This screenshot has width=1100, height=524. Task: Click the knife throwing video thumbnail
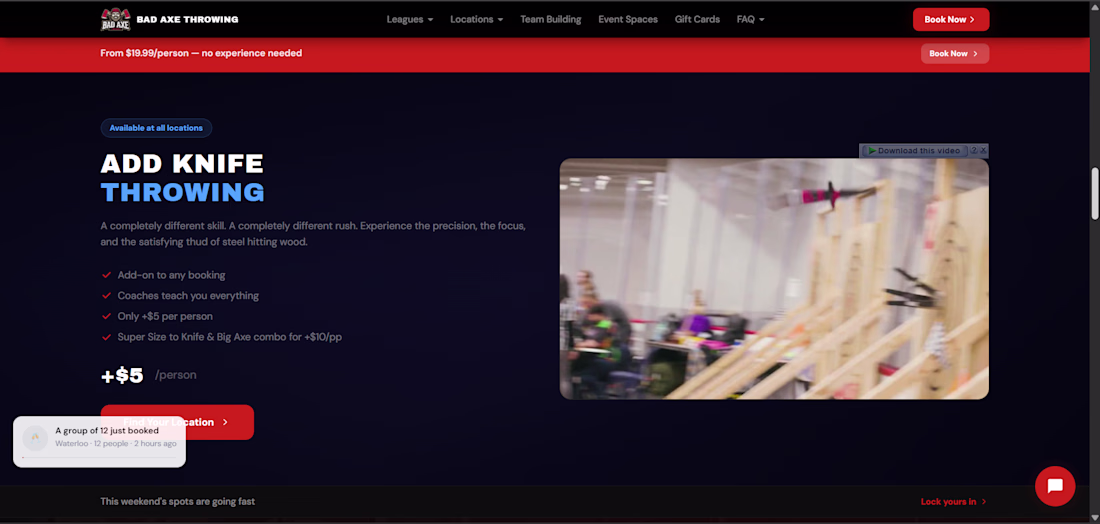coord(774,278)
